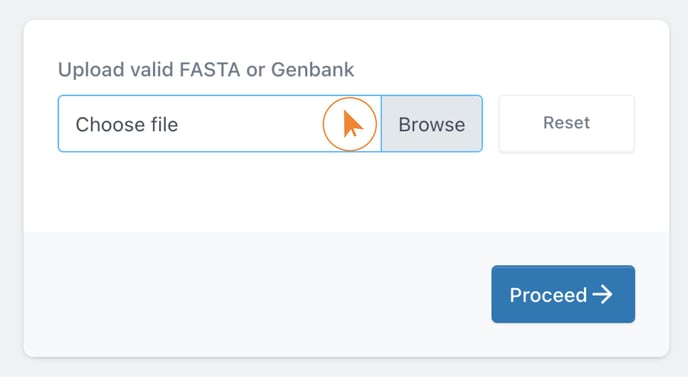Click the white Reset button box
This screenshot has height=377, width=688.
(566, 124)
